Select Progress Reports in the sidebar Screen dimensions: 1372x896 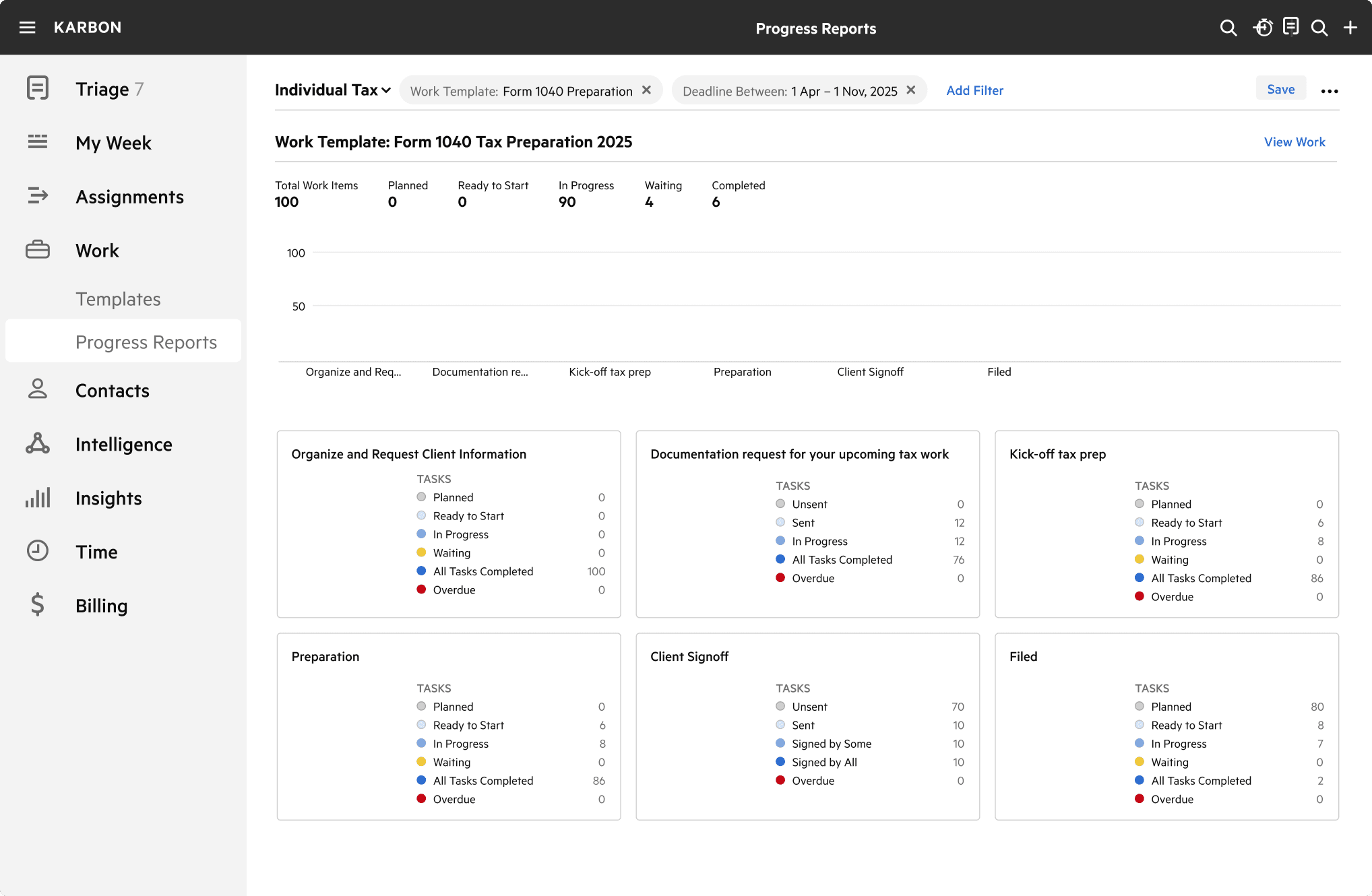(146, 342)
